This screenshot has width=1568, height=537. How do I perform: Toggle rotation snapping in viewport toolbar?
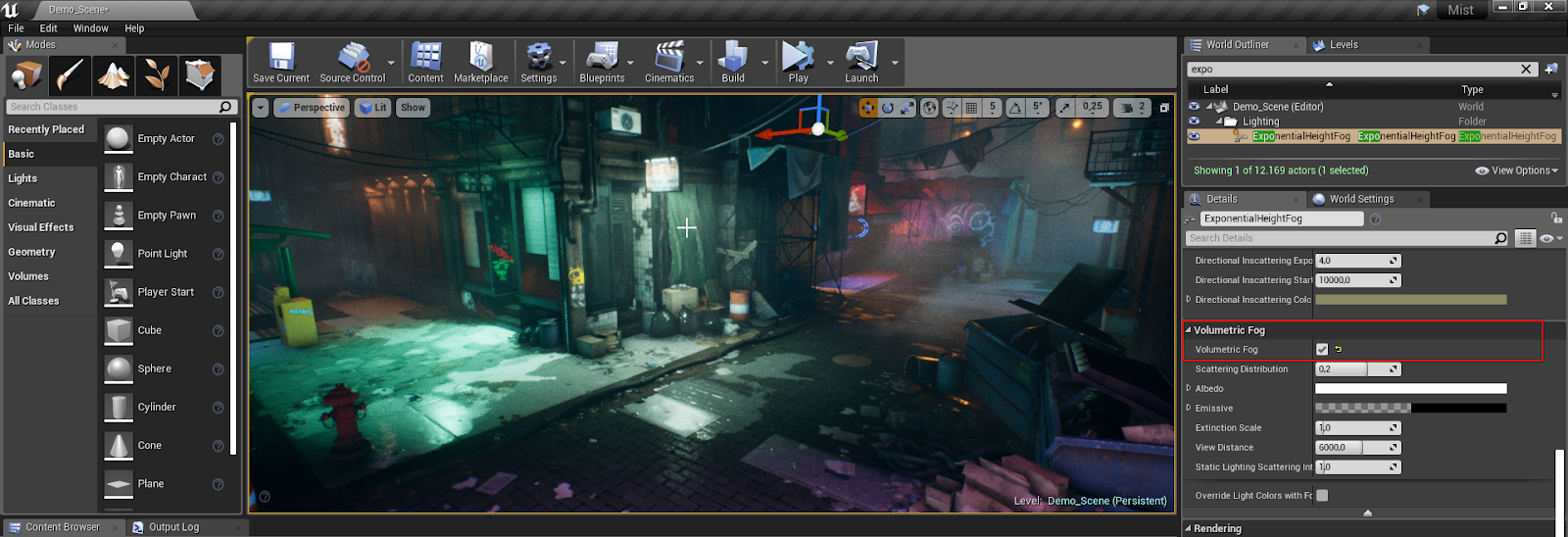click(1015, 108)
